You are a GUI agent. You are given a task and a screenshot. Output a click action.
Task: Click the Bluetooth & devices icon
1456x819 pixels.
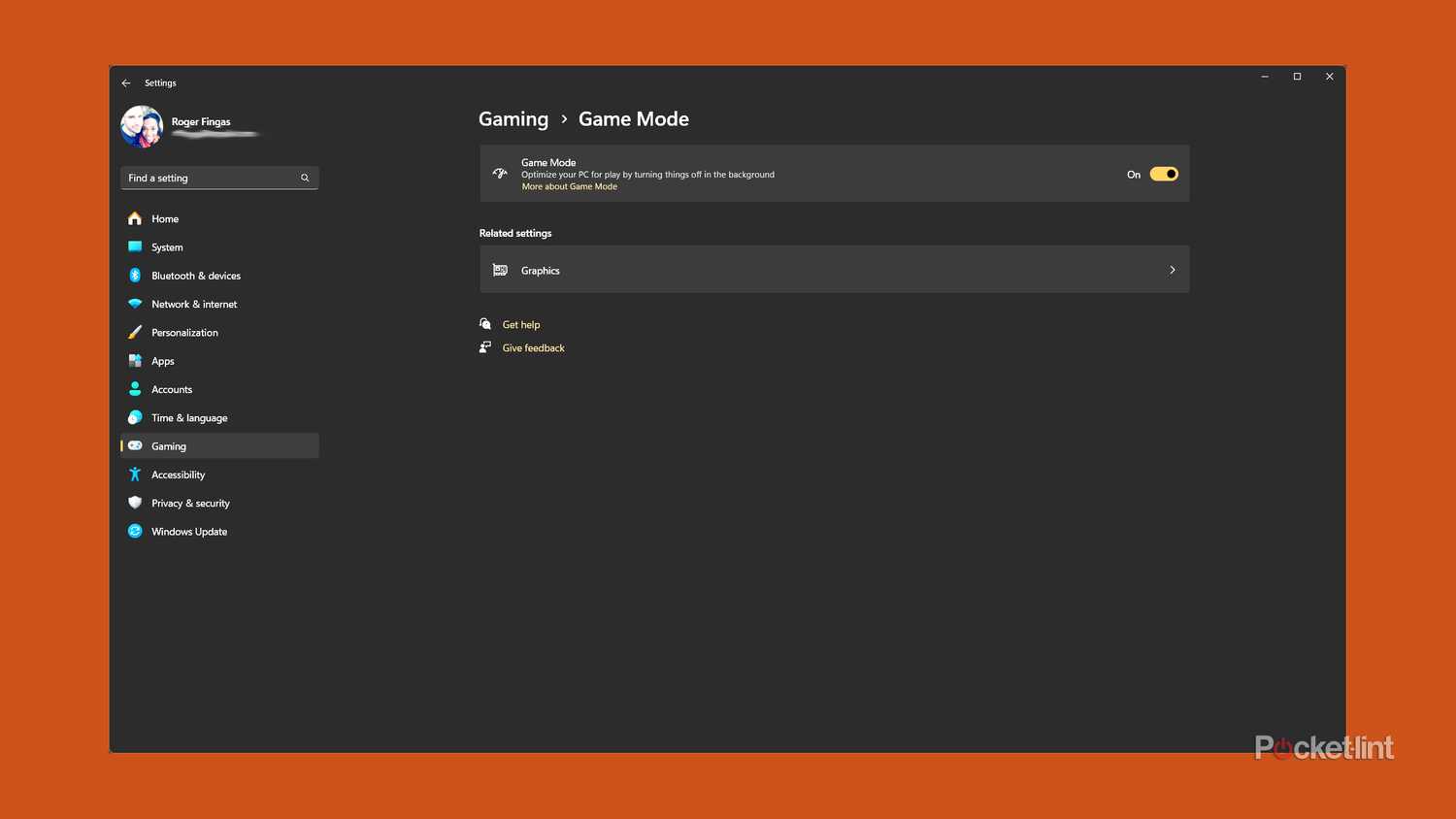pos(135,275)
